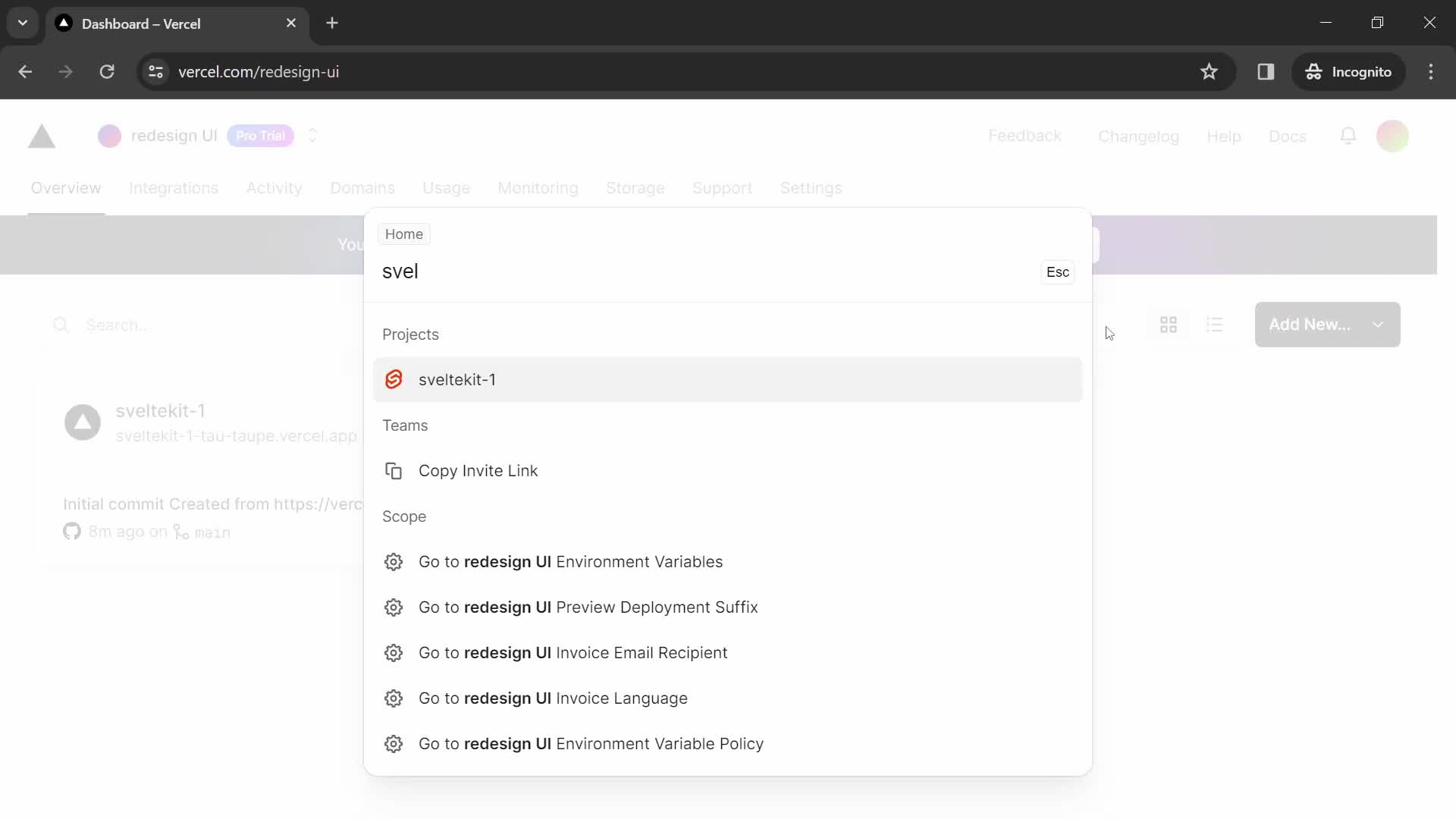Go to redesign UI Invoice Language setting

tap(554, 698)
